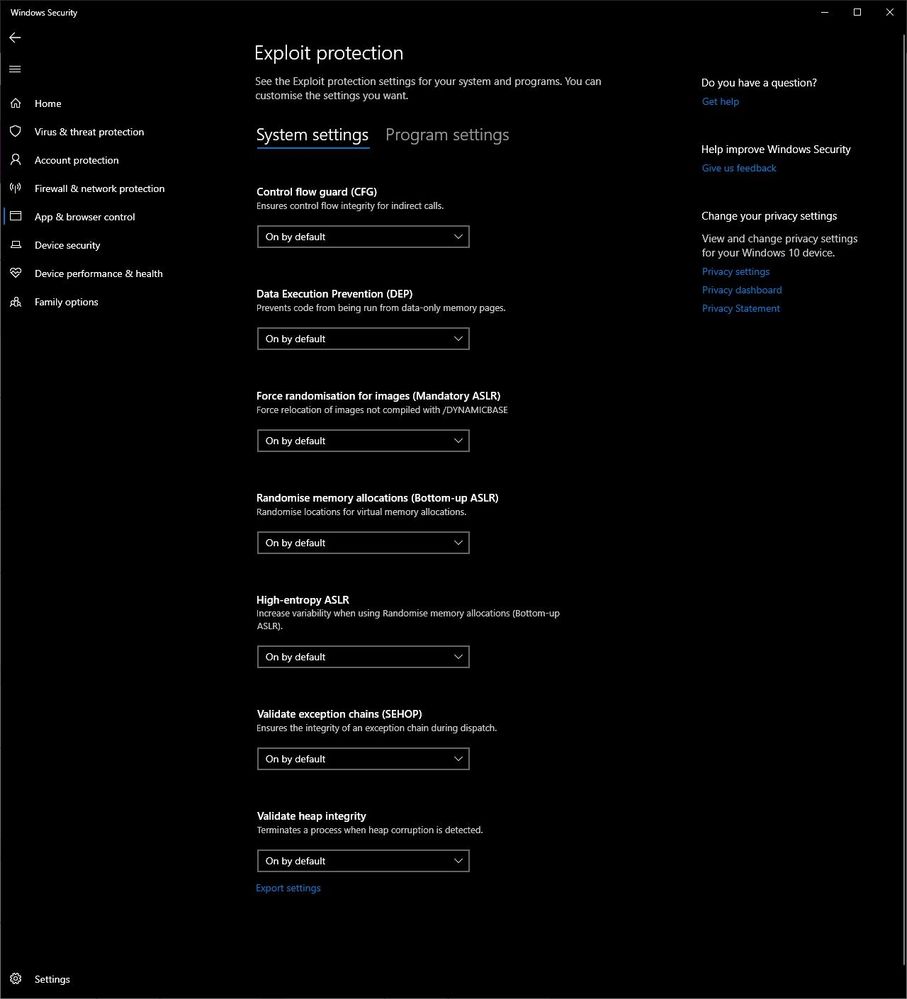
Task: Open Virus & threat protection section
Action: pos(89,132)
